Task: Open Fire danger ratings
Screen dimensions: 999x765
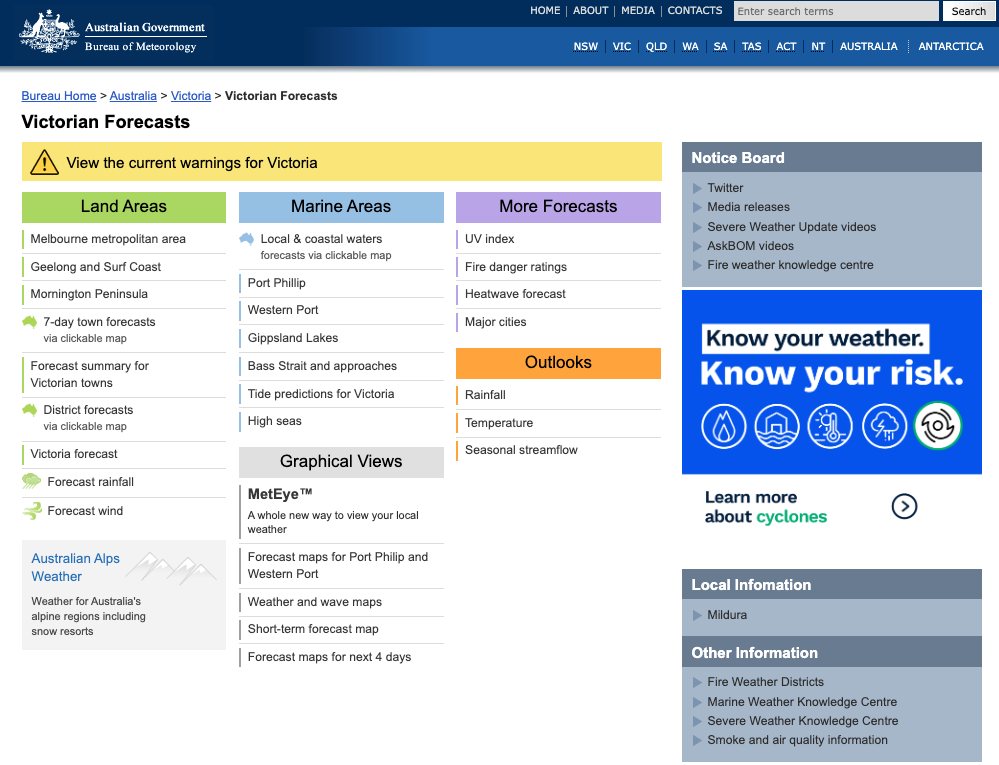Action: 516,267
